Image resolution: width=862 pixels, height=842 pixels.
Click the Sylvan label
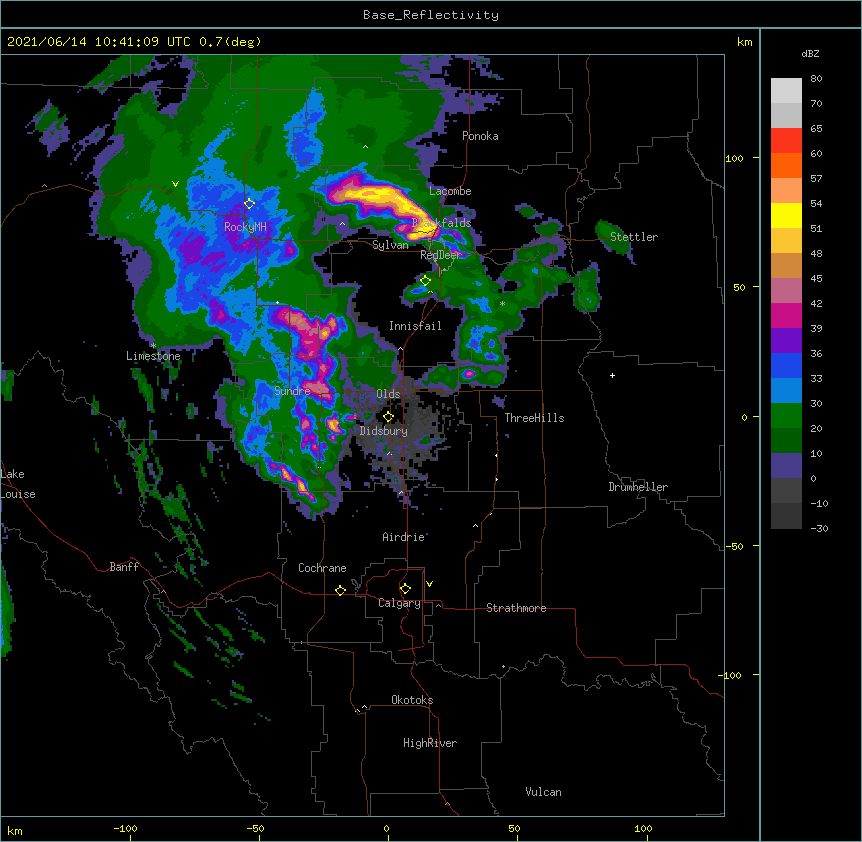390,245
